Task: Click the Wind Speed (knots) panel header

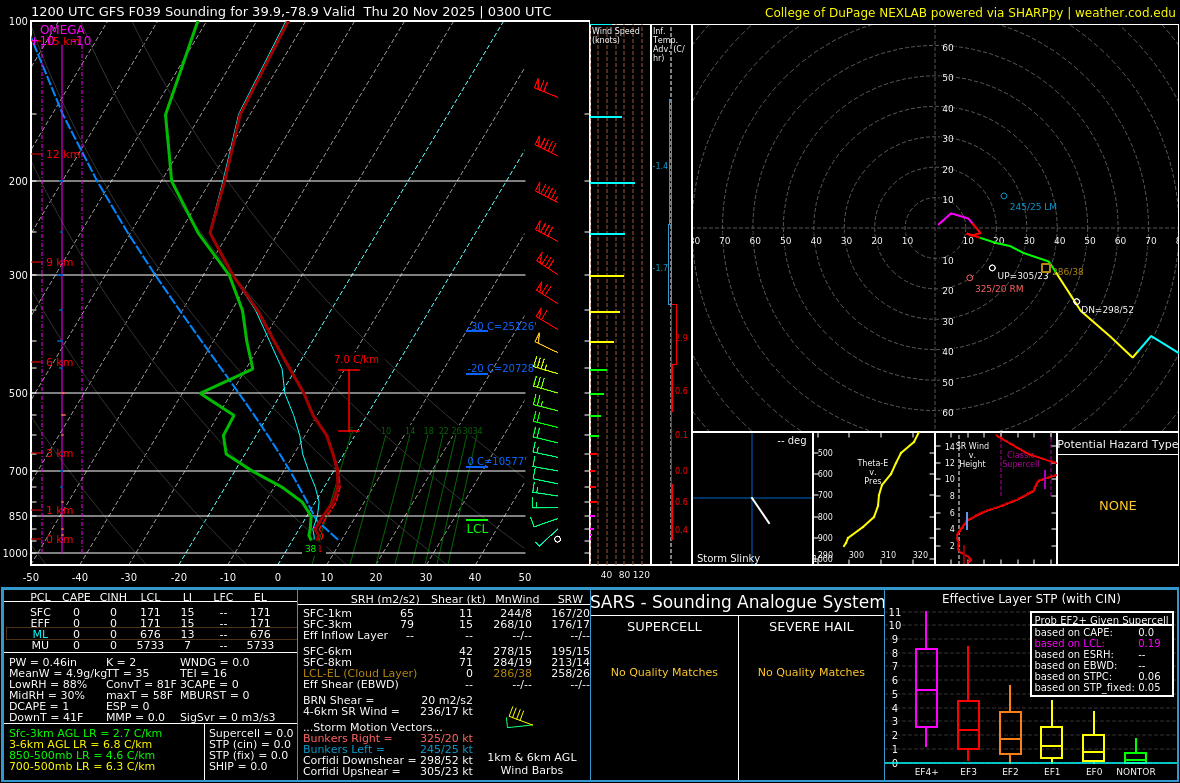Action: [616, 35]
